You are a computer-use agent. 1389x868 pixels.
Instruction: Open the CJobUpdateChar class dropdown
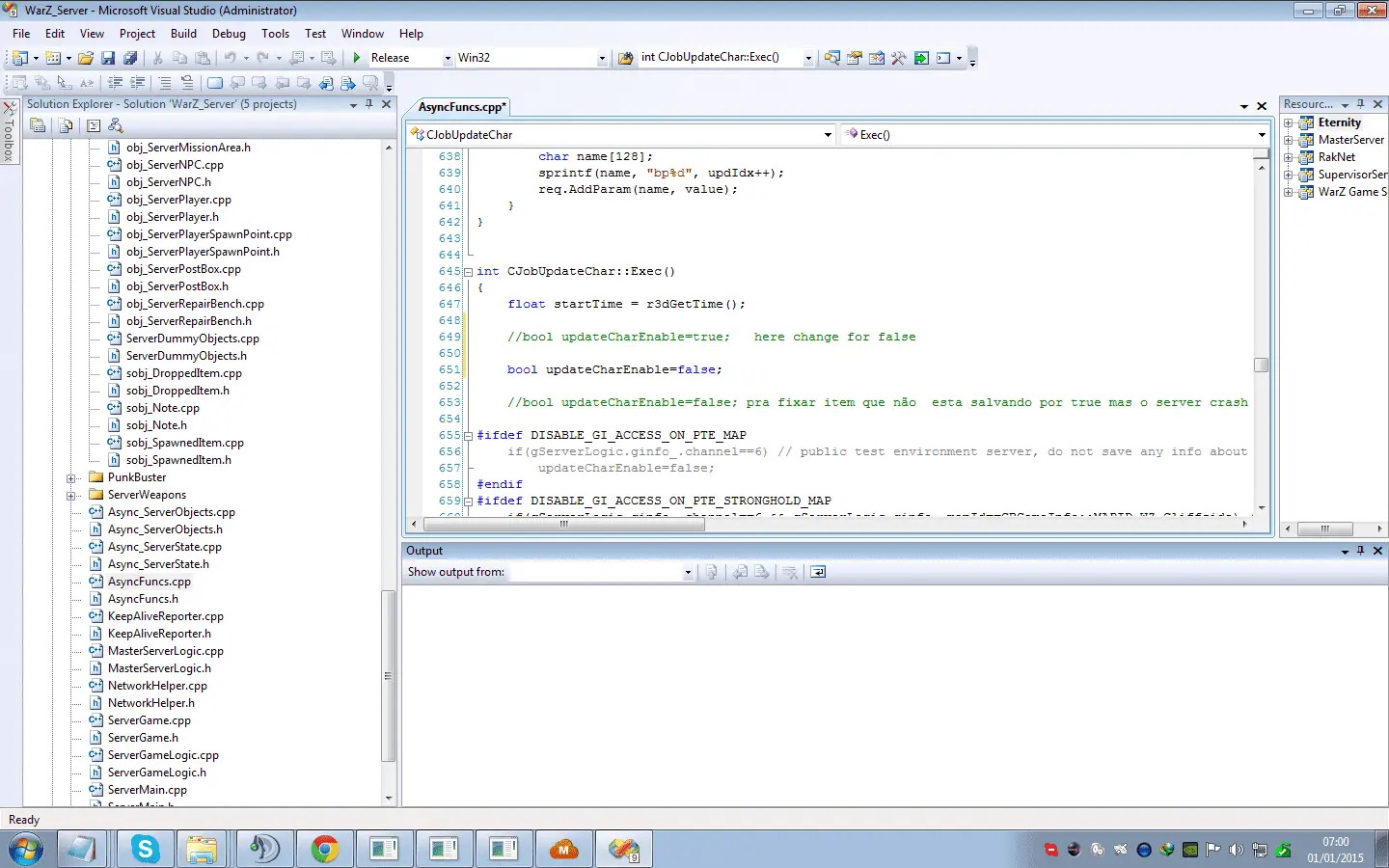[828, 135]
